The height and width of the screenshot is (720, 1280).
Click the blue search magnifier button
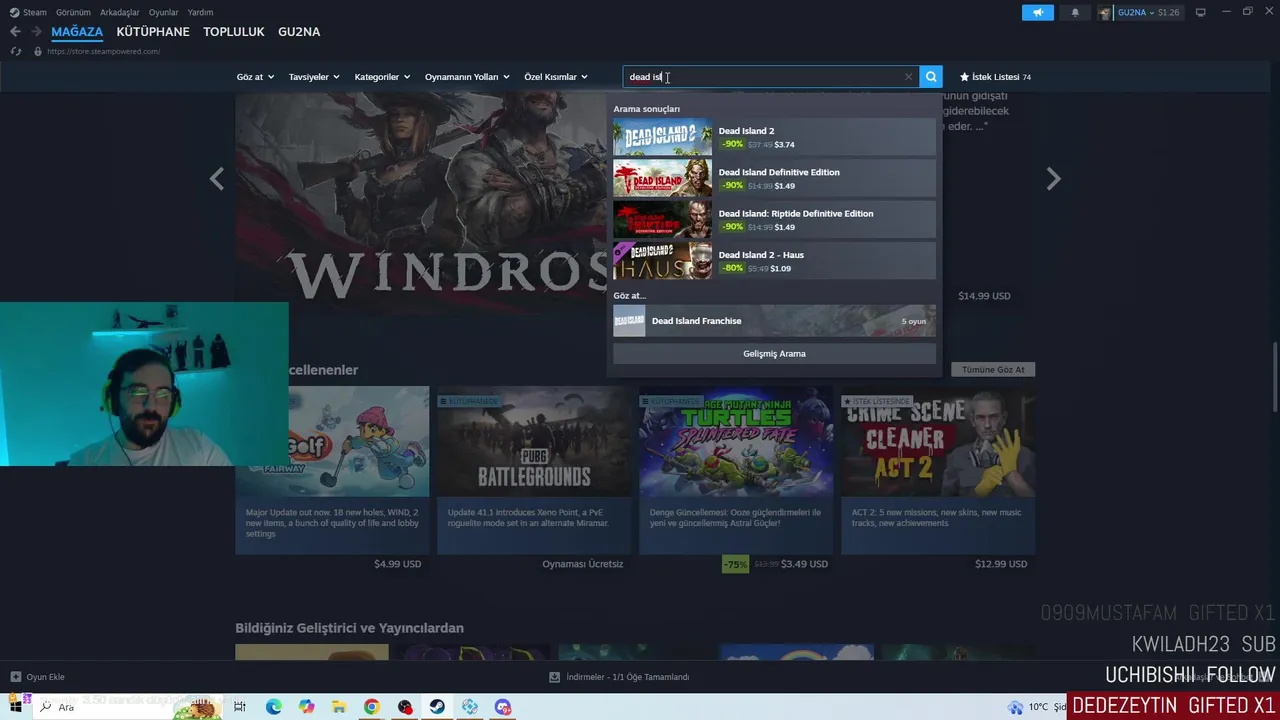click(x=931, y=77)
